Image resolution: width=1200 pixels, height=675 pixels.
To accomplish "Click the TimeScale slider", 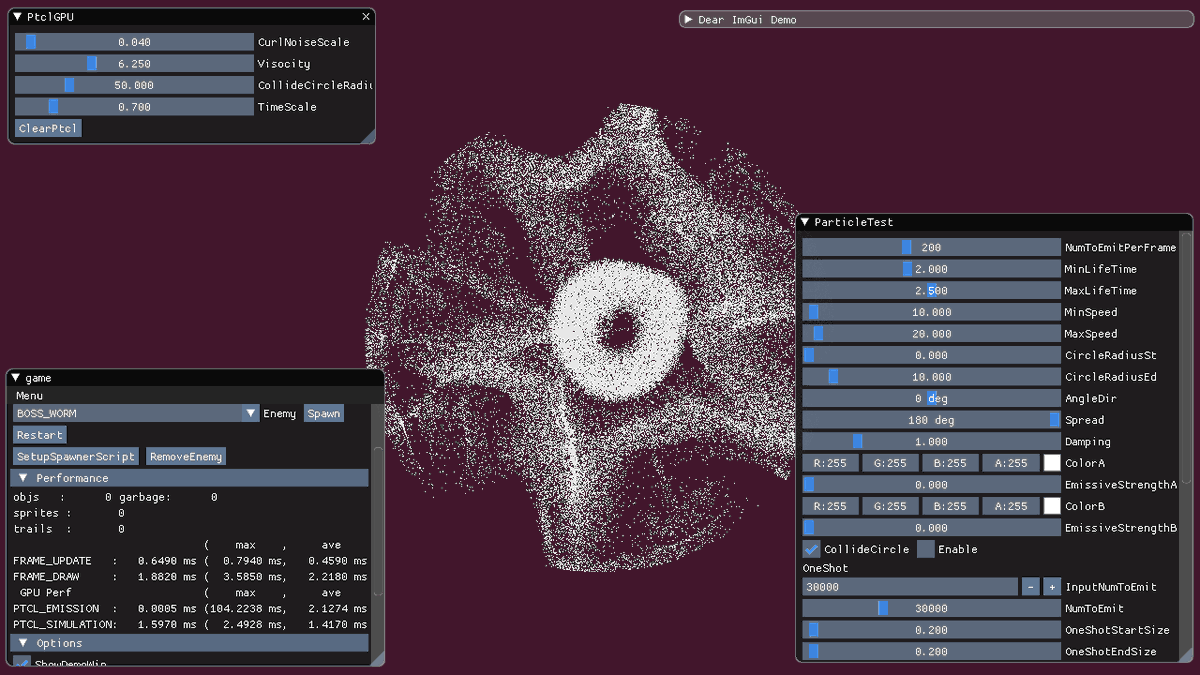I will coord(134,107).
